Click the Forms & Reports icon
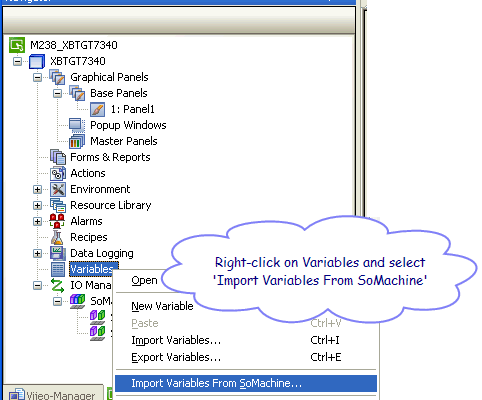The width and height of the screenshot is (482, 400). click(x=58, y=157)
